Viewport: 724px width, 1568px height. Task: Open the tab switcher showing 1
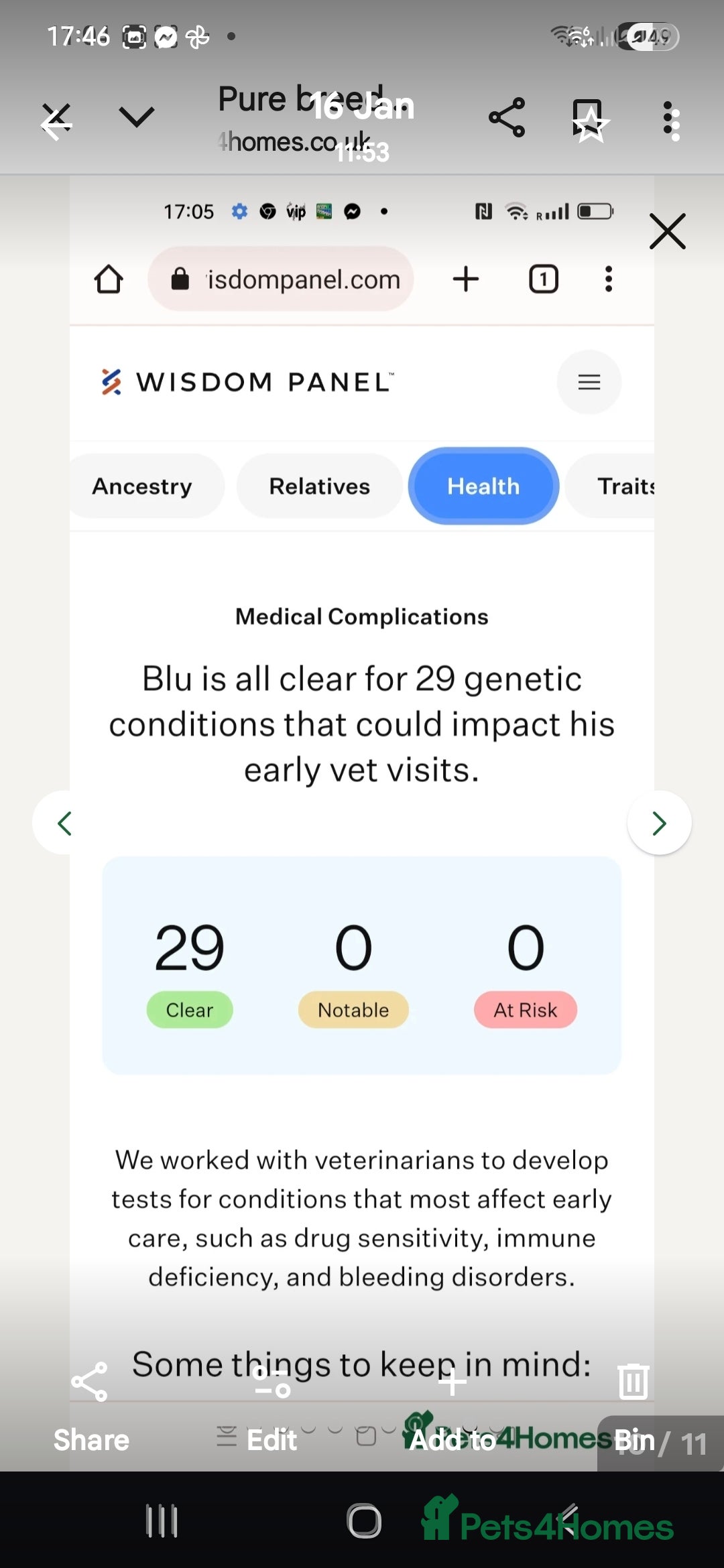tap(544, 279)
